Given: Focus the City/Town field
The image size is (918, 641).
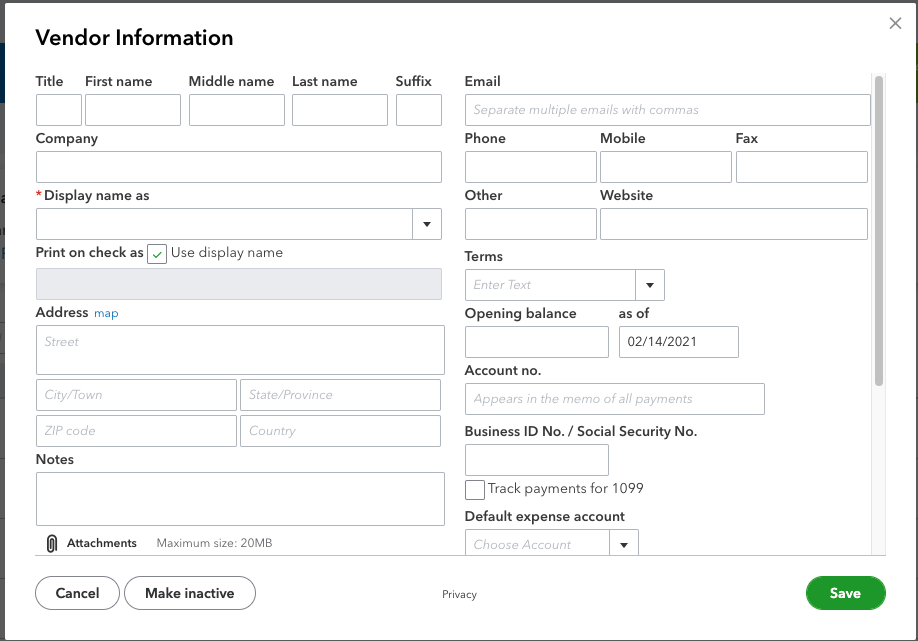Looking at the screenshot, I should (136, 395).
